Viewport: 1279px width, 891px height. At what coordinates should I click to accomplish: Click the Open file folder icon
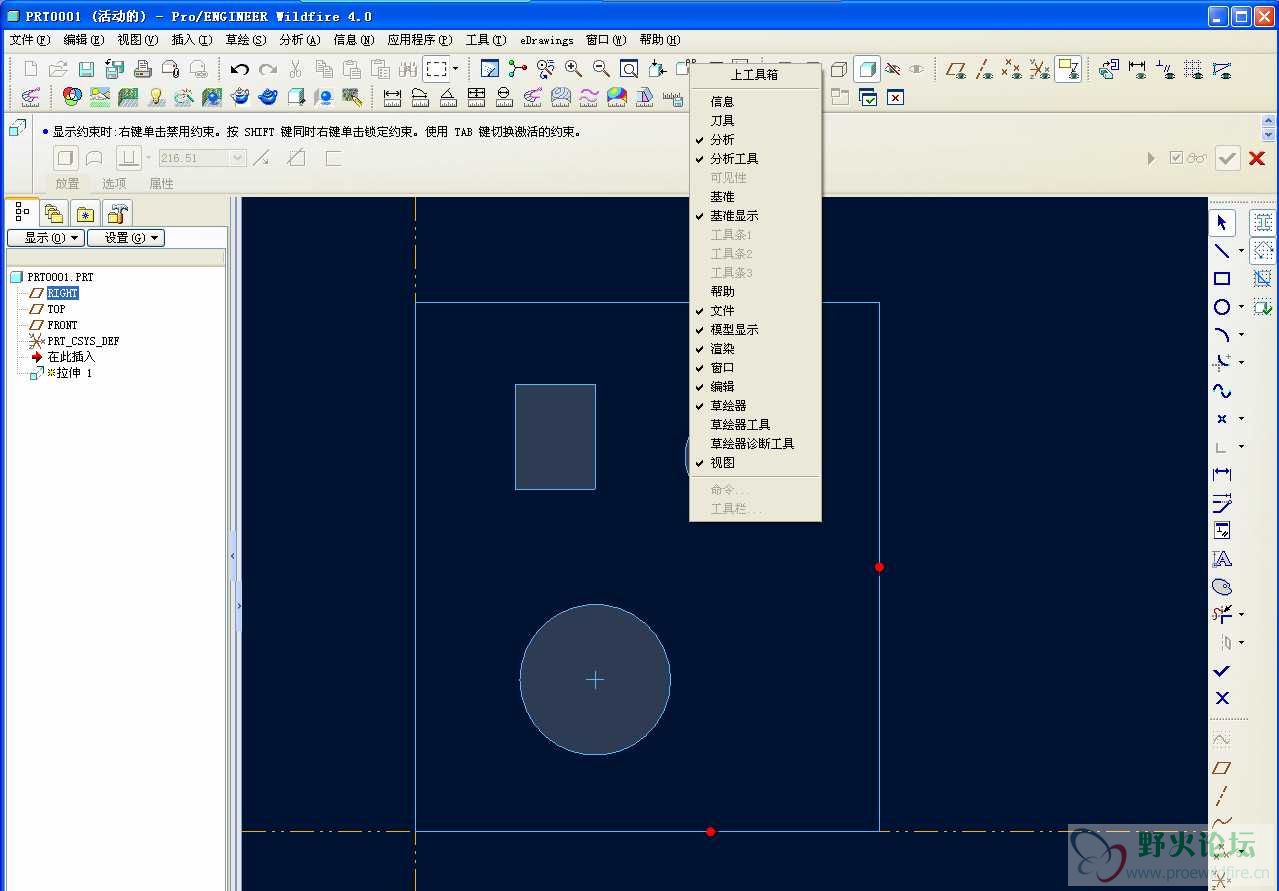point(58,69)
